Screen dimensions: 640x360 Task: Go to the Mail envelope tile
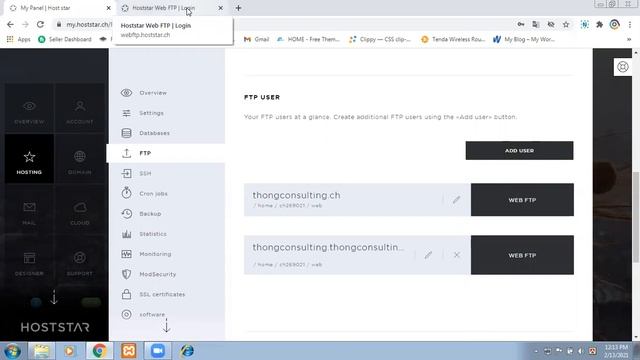[x=29, y=209]
